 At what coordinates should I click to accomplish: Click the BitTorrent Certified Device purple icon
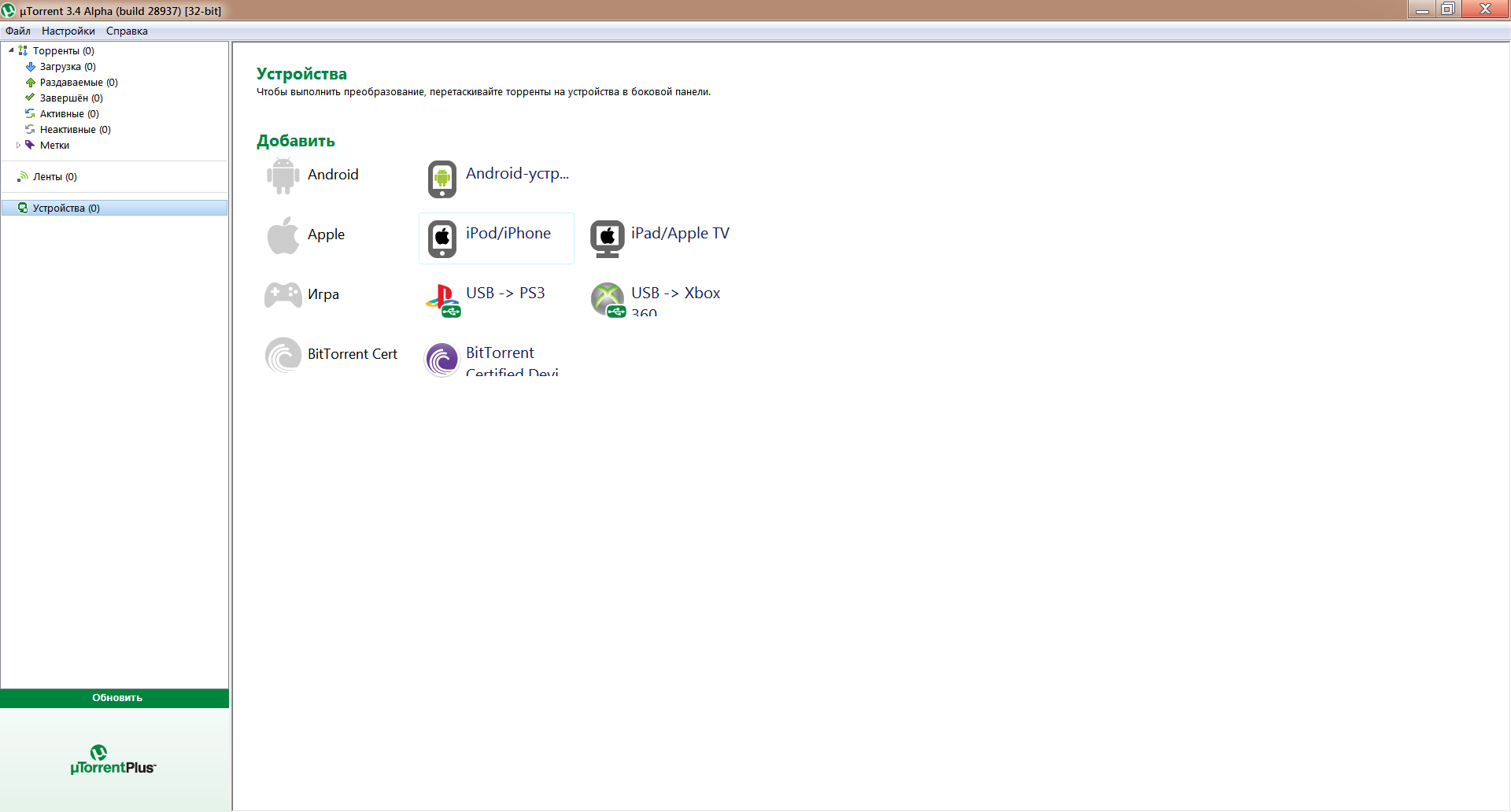tap(442, 360)
